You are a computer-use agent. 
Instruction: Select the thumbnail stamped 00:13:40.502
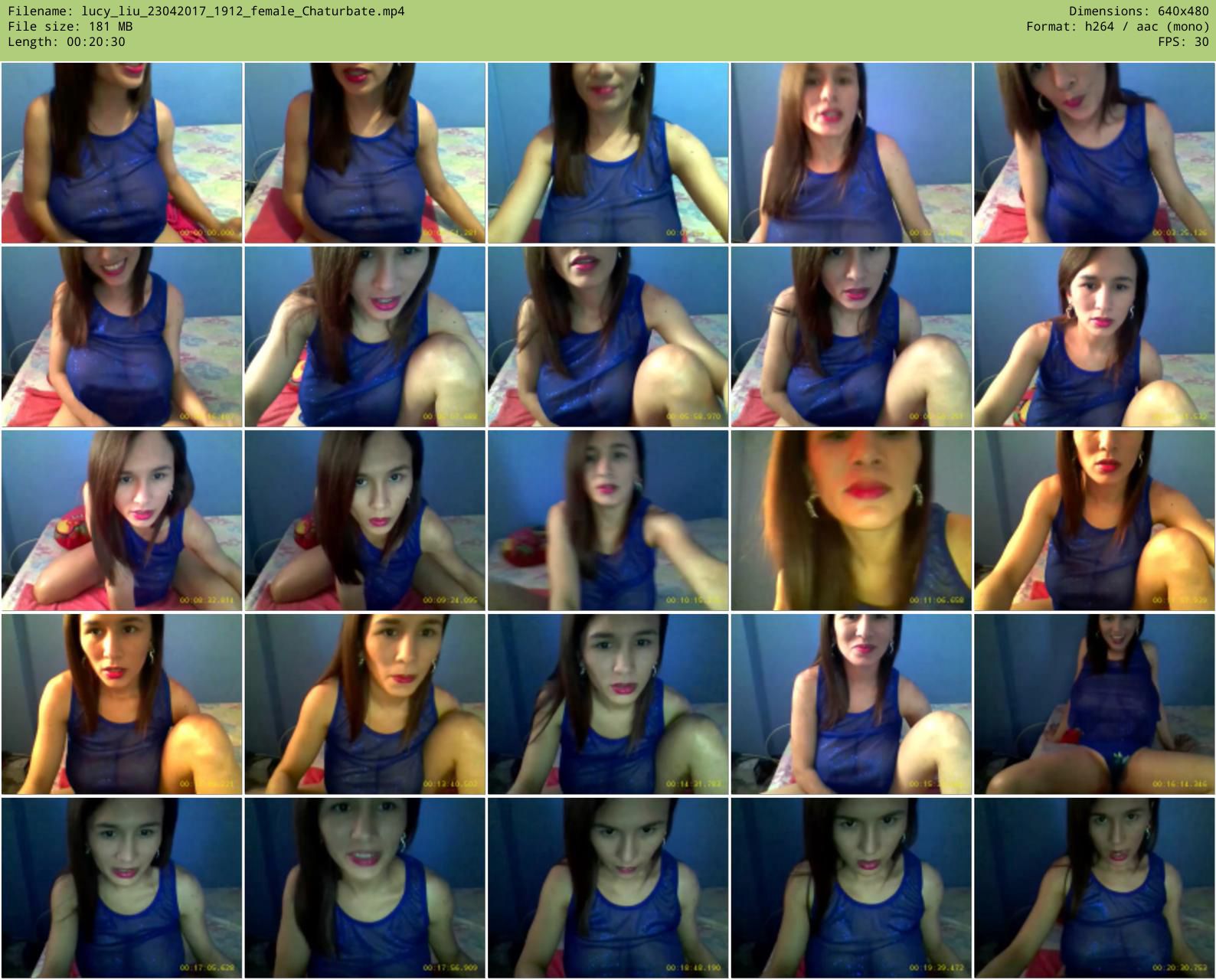(x=364, y=704)
